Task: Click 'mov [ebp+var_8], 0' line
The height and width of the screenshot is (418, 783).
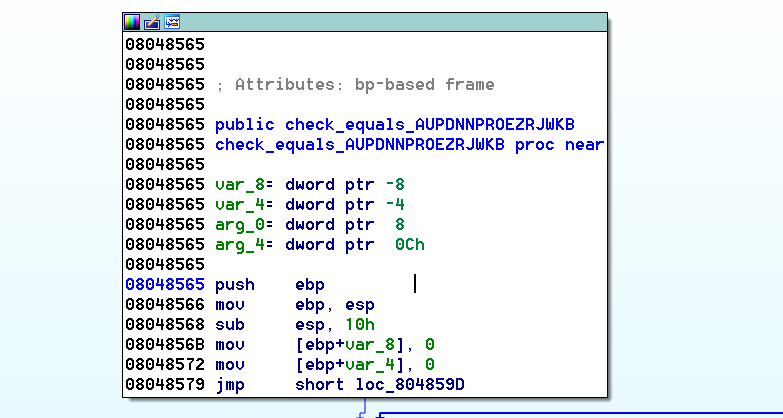Action: click(325, 345)
